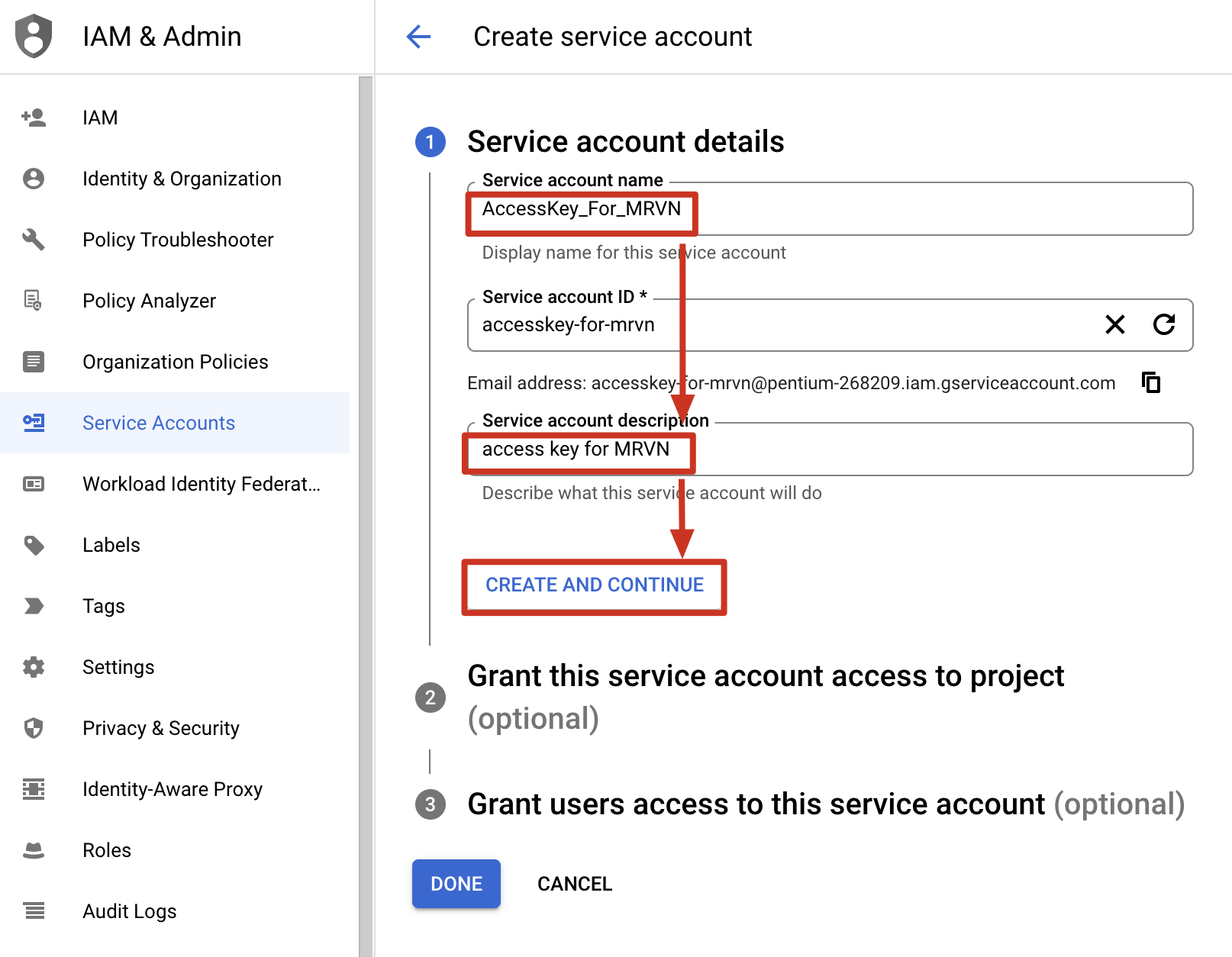
Task: Expand step 2 Grant access to project
Action: (x=766, y=697)
